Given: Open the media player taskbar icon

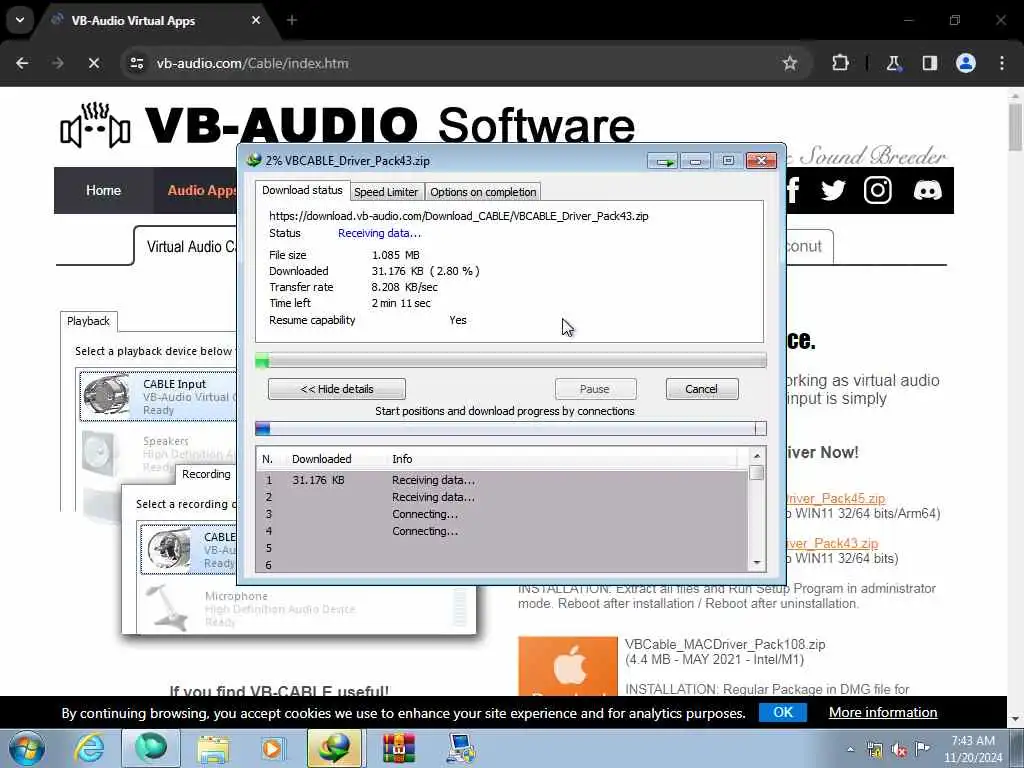Looking at the screenshot, I should point(272,748).
